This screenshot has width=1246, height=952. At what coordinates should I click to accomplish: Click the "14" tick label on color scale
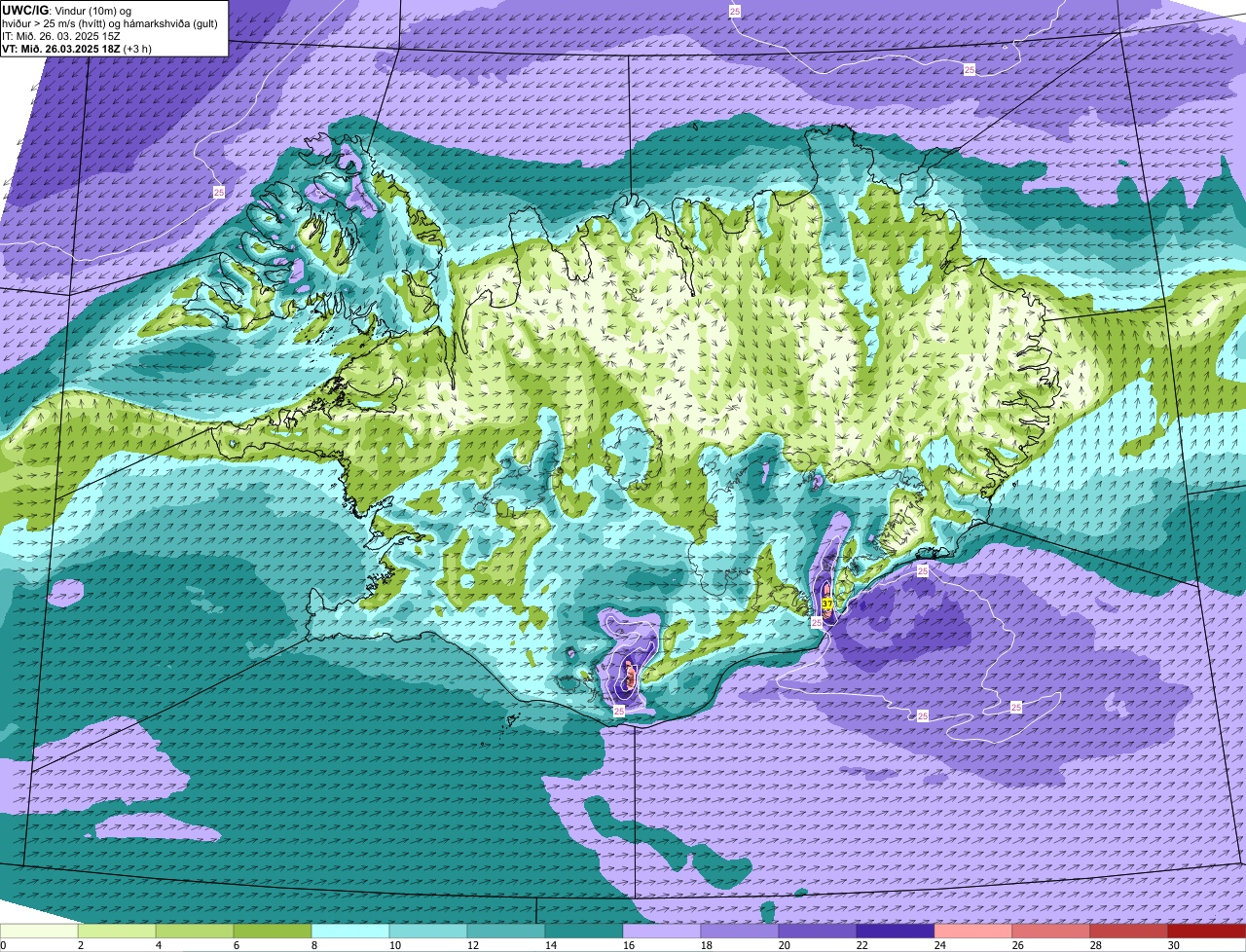pyautogui.click(x=550, y=945)
